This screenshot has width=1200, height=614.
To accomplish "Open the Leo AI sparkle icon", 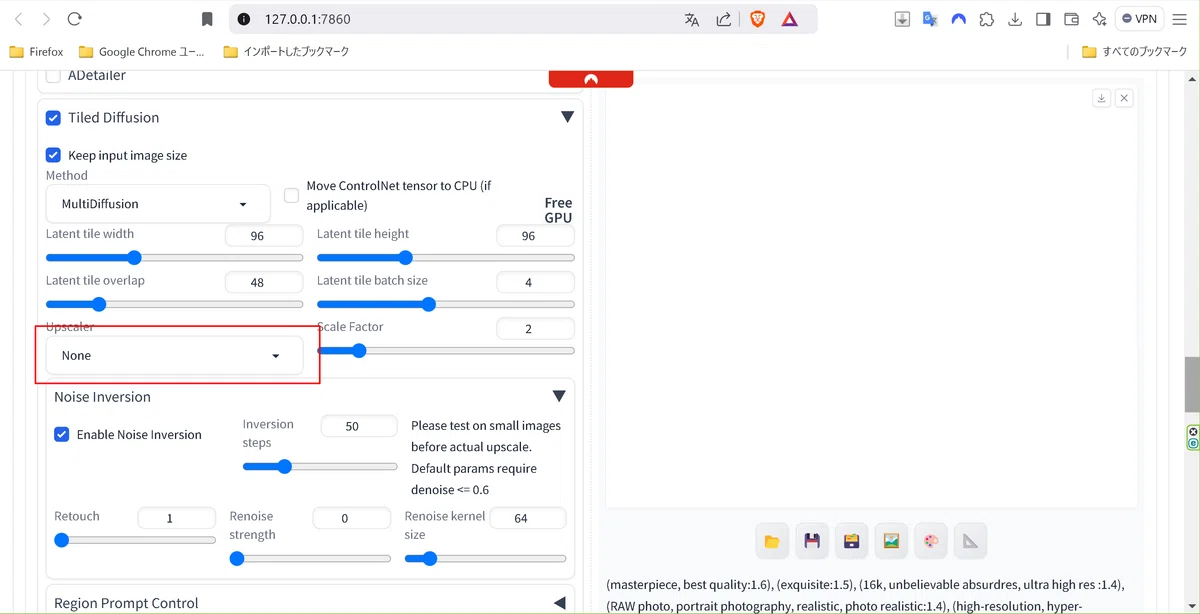I will point(1099,19).
